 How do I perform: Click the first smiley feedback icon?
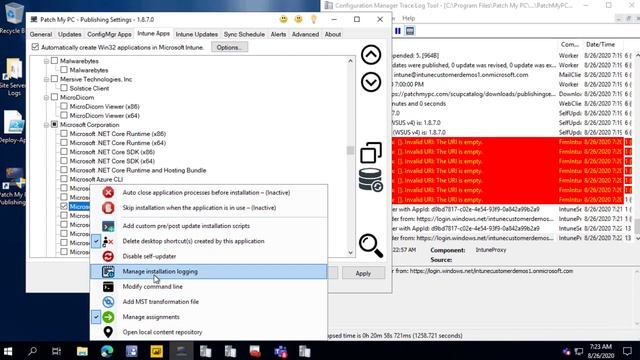click(x=283, y=19)
